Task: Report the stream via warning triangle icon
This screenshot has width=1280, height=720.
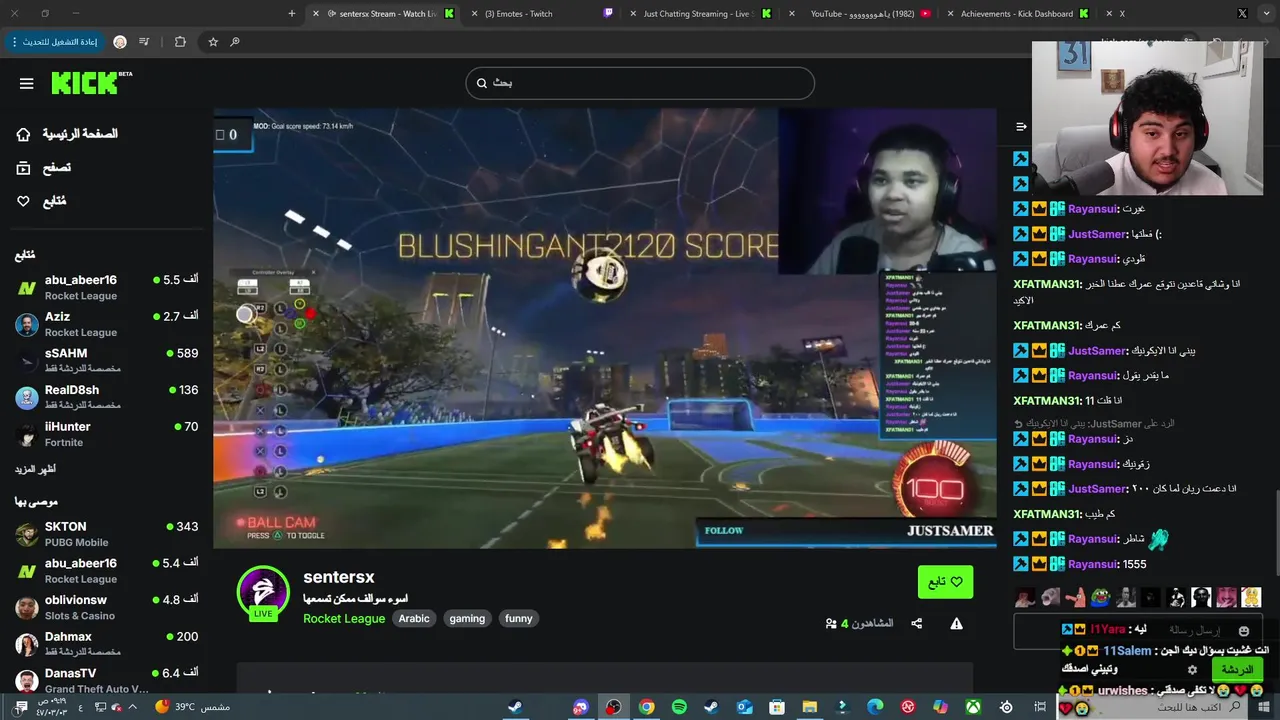Action: tap(956, 624)
